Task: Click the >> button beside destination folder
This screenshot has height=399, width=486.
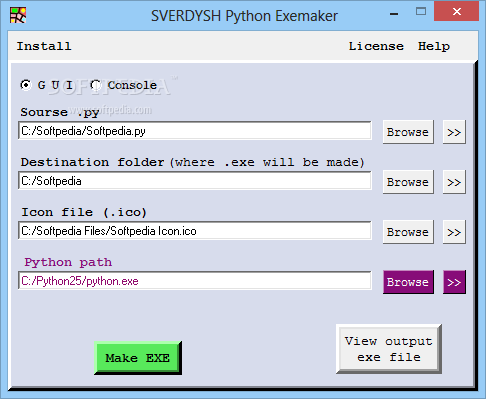Action: pyautogui.click(x=454, y=182)
